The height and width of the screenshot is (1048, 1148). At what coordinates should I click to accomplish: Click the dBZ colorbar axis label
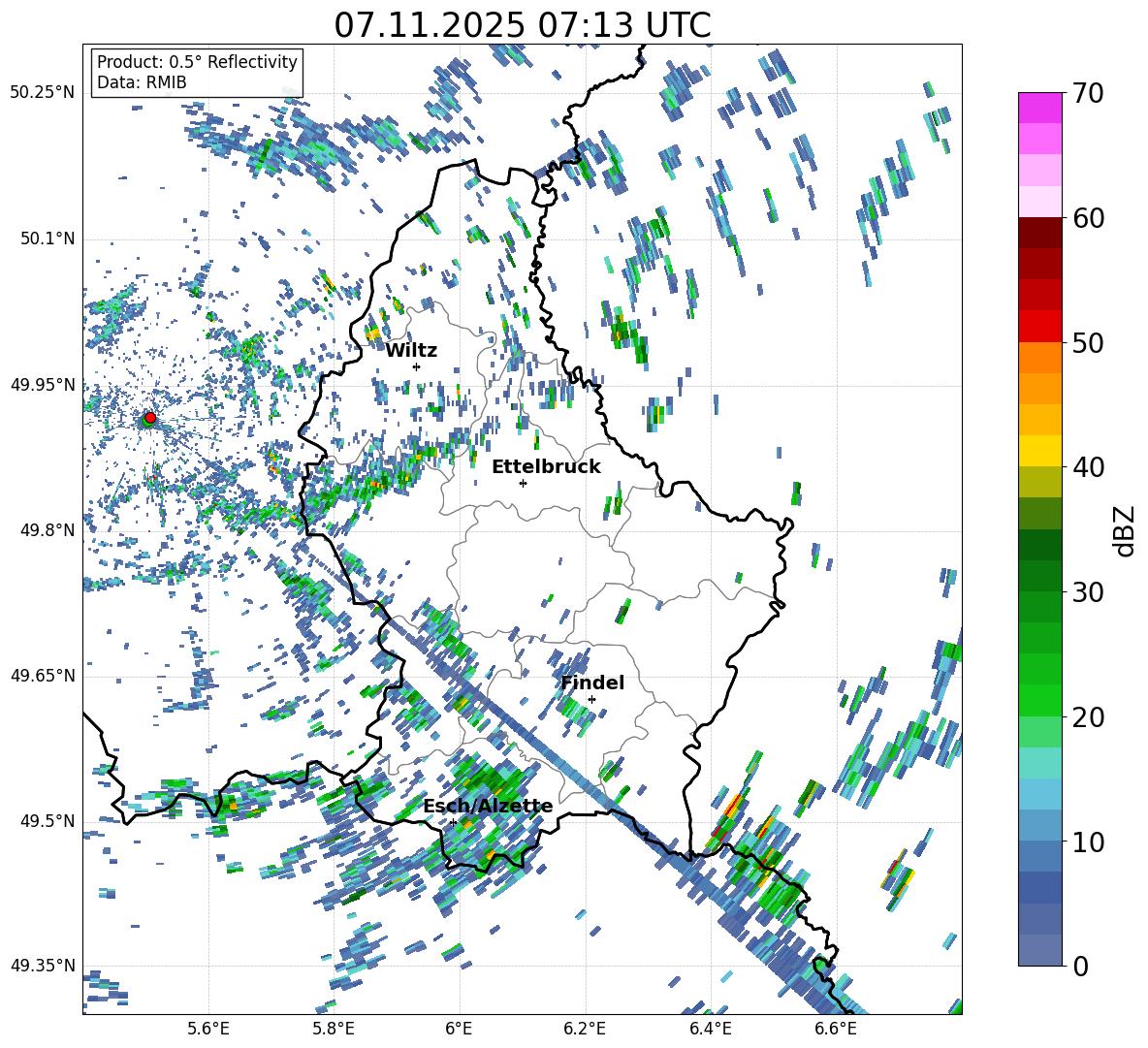coord(1126,530)
